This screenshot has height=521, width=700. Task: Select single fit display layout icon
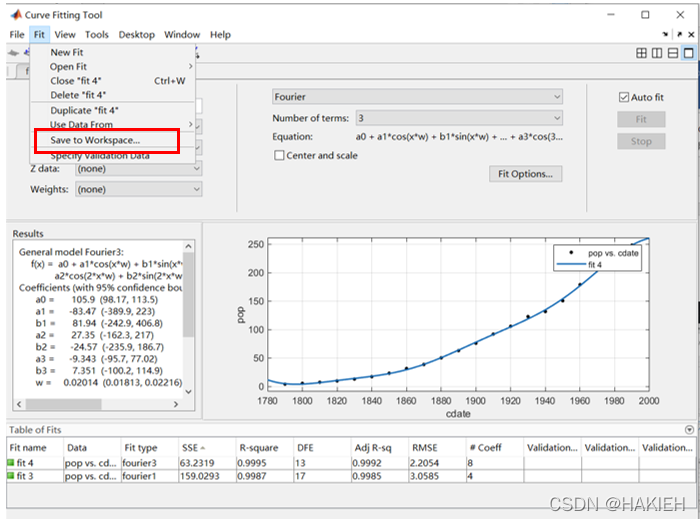tap(689, 54)
